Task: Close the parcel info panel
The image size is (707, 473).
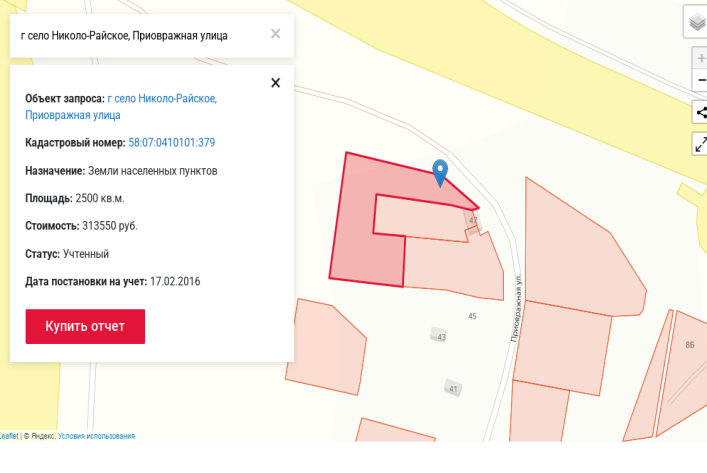Action: [275, 83]
